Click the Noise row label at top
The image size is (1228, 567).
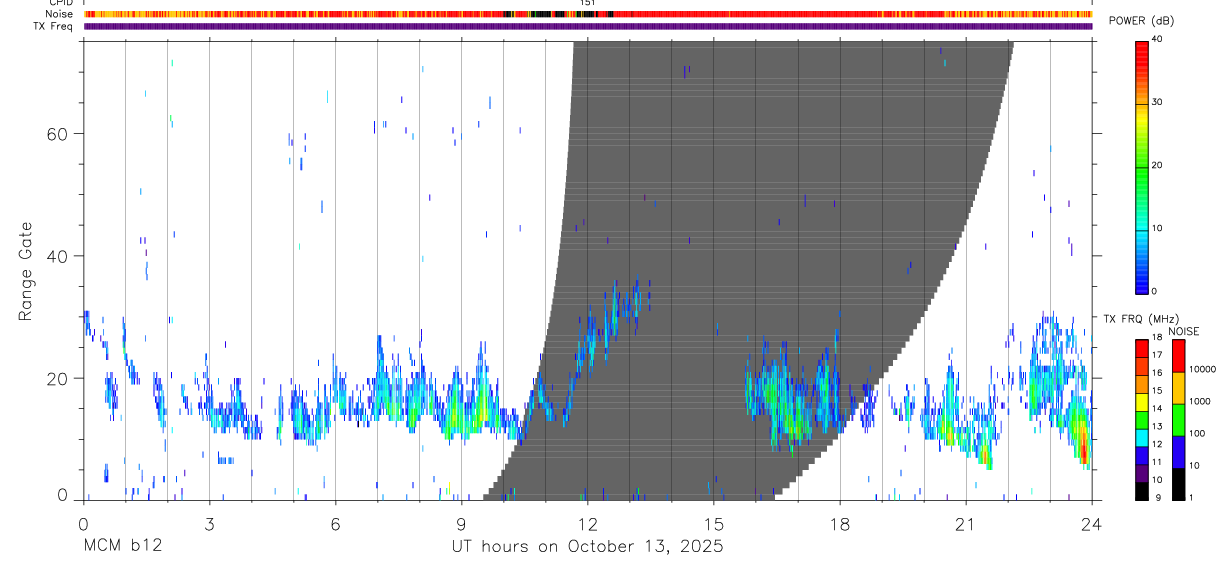pyautogui.click(x=59, y=14)
